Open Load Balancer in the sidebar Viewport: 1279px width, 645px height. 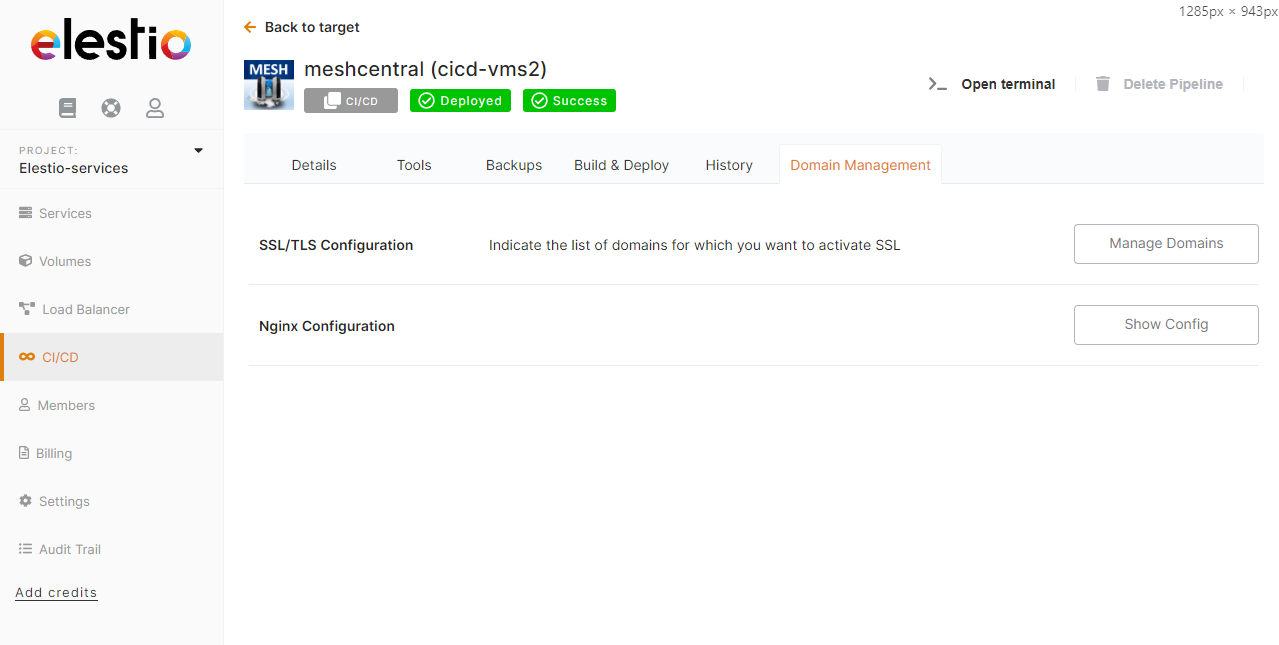[x=85, y=309]
